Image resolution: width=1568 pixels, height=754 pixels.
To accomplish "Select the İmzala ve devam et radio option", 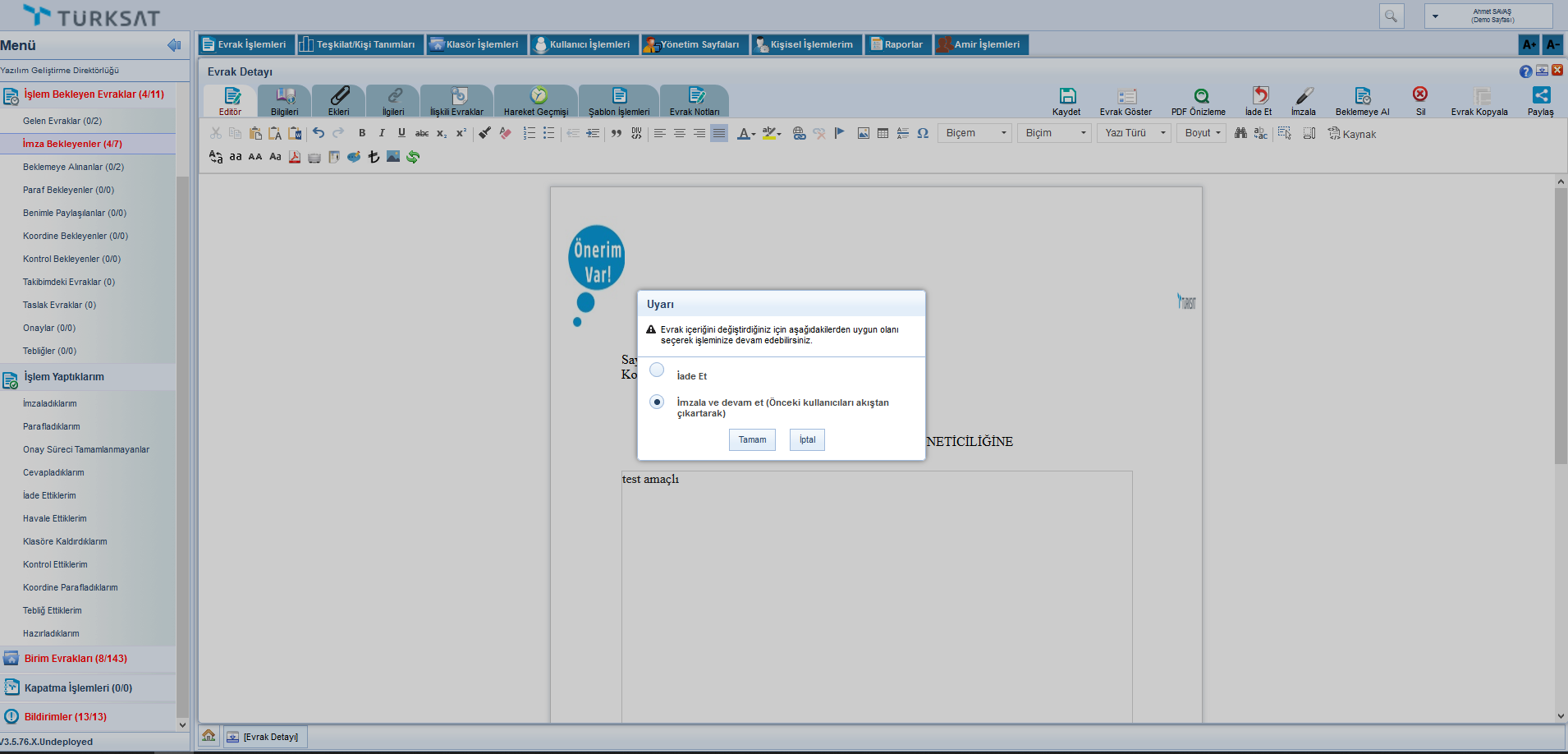I will [x=657, y=402].
